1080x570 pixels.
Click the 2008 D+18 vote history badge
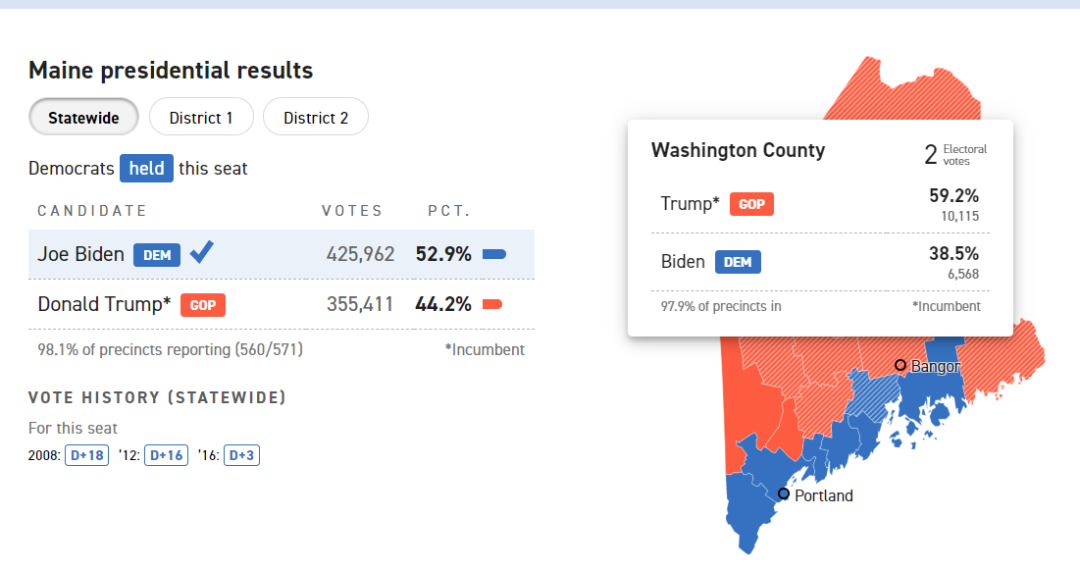[x=87, y=455]
